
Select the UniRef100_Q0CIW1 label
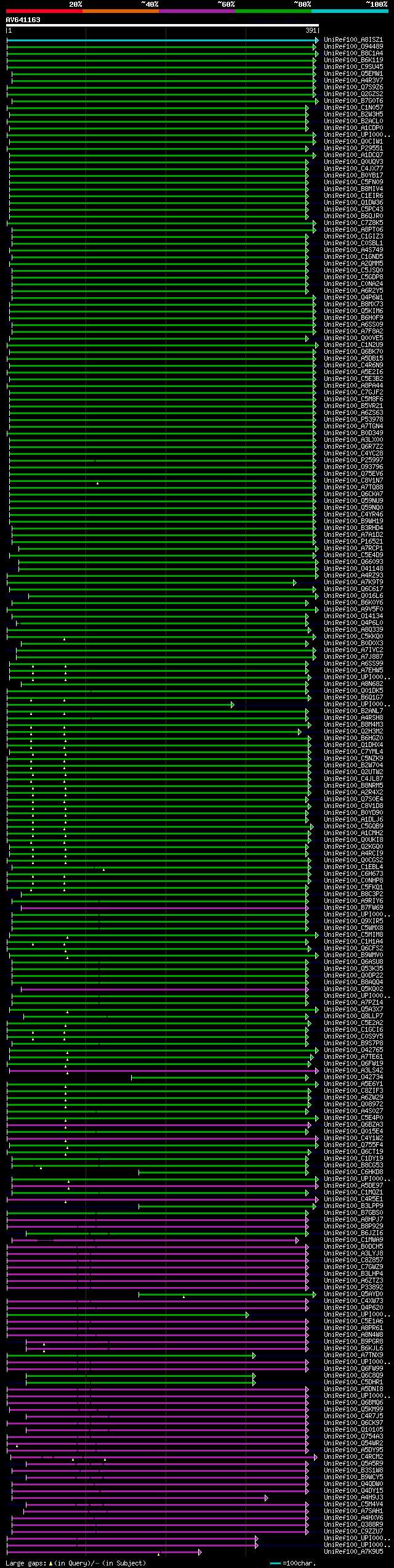(353, 142)
